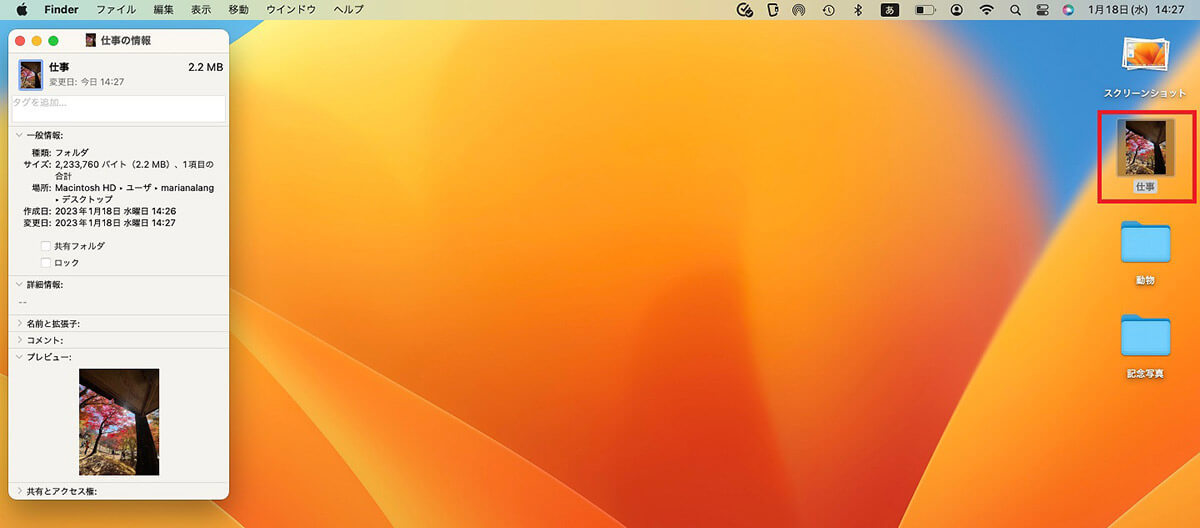
Task: Launch Siri from the menu bar
Action: pyautogui.click(x=1068, y=9)
